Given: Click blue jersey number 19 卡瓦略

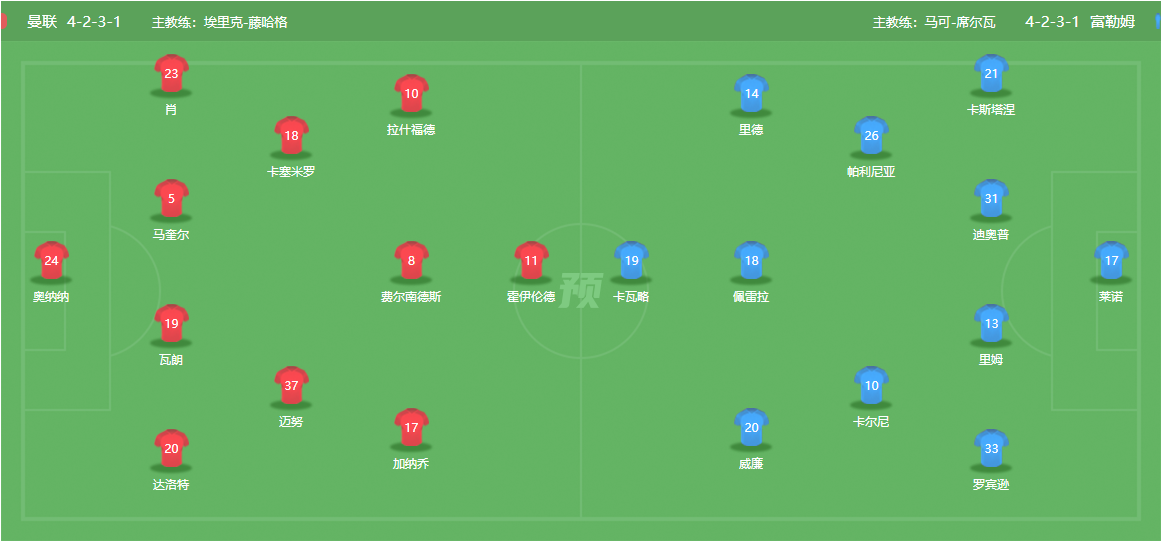Looking at the screenshot, I should pyautogui.click(x=631, y=261).
